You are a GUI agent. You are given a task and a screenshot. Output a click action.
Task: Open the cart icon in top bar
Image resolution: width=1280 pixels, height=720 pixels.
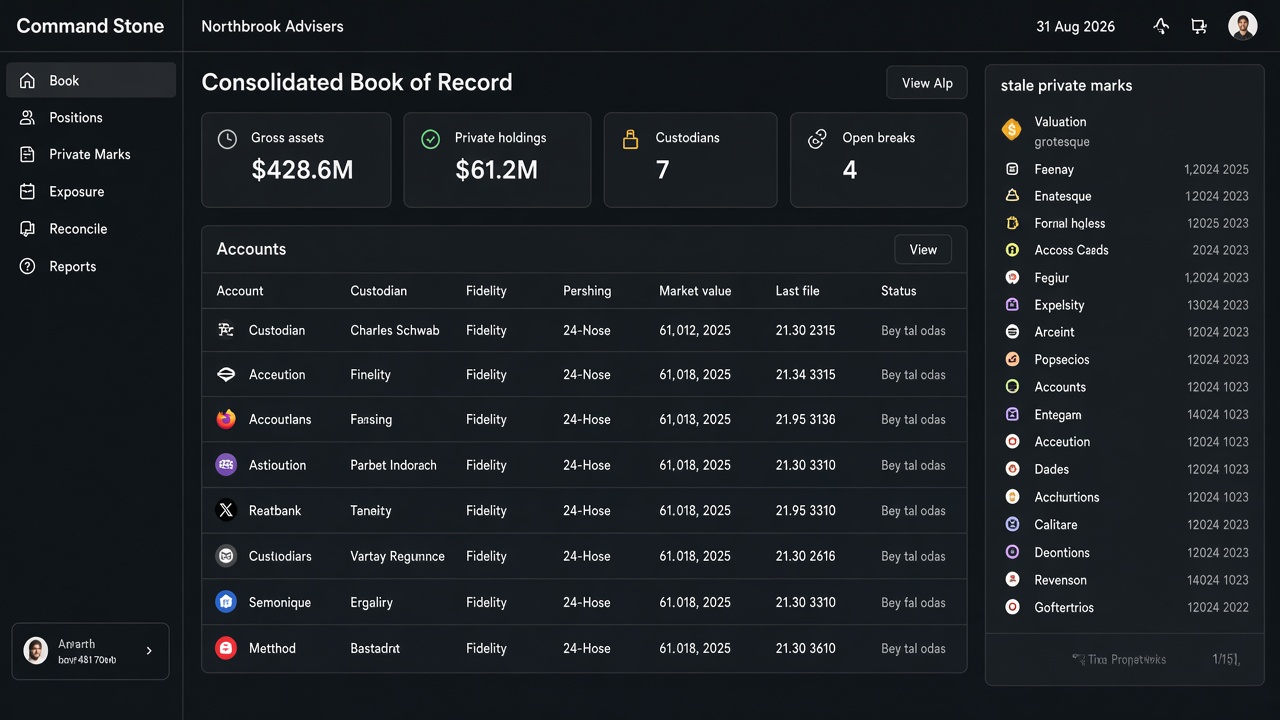point(1198,26)
